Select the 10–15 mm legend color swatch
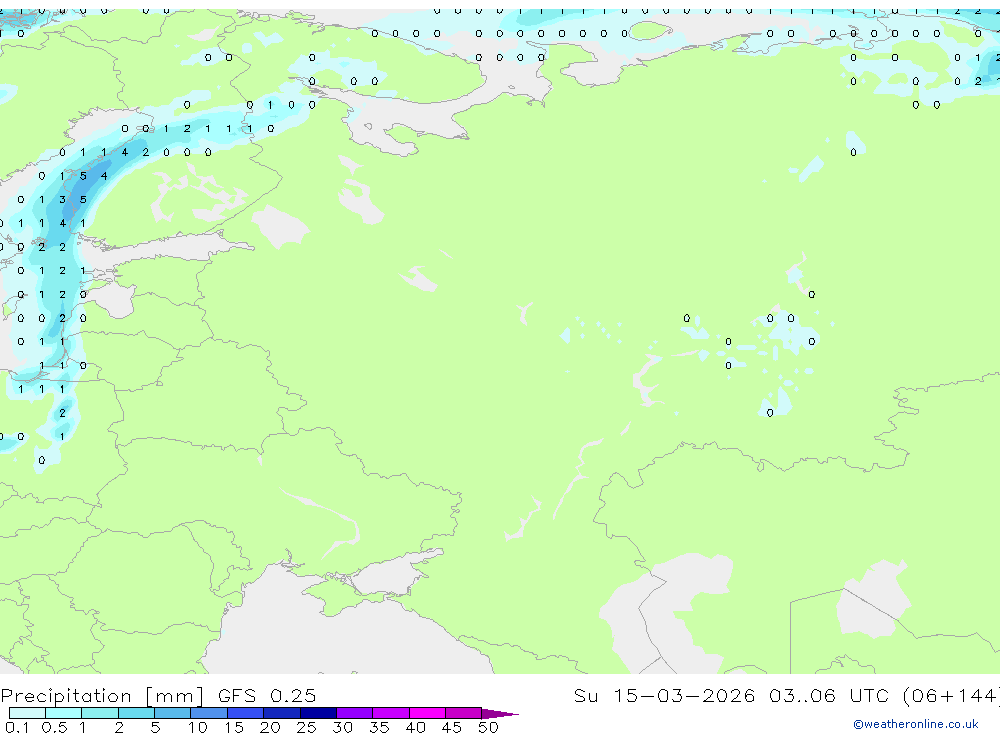Viewport: 1000px width, 733px height. pyautogui.click(x=209, y=713)
